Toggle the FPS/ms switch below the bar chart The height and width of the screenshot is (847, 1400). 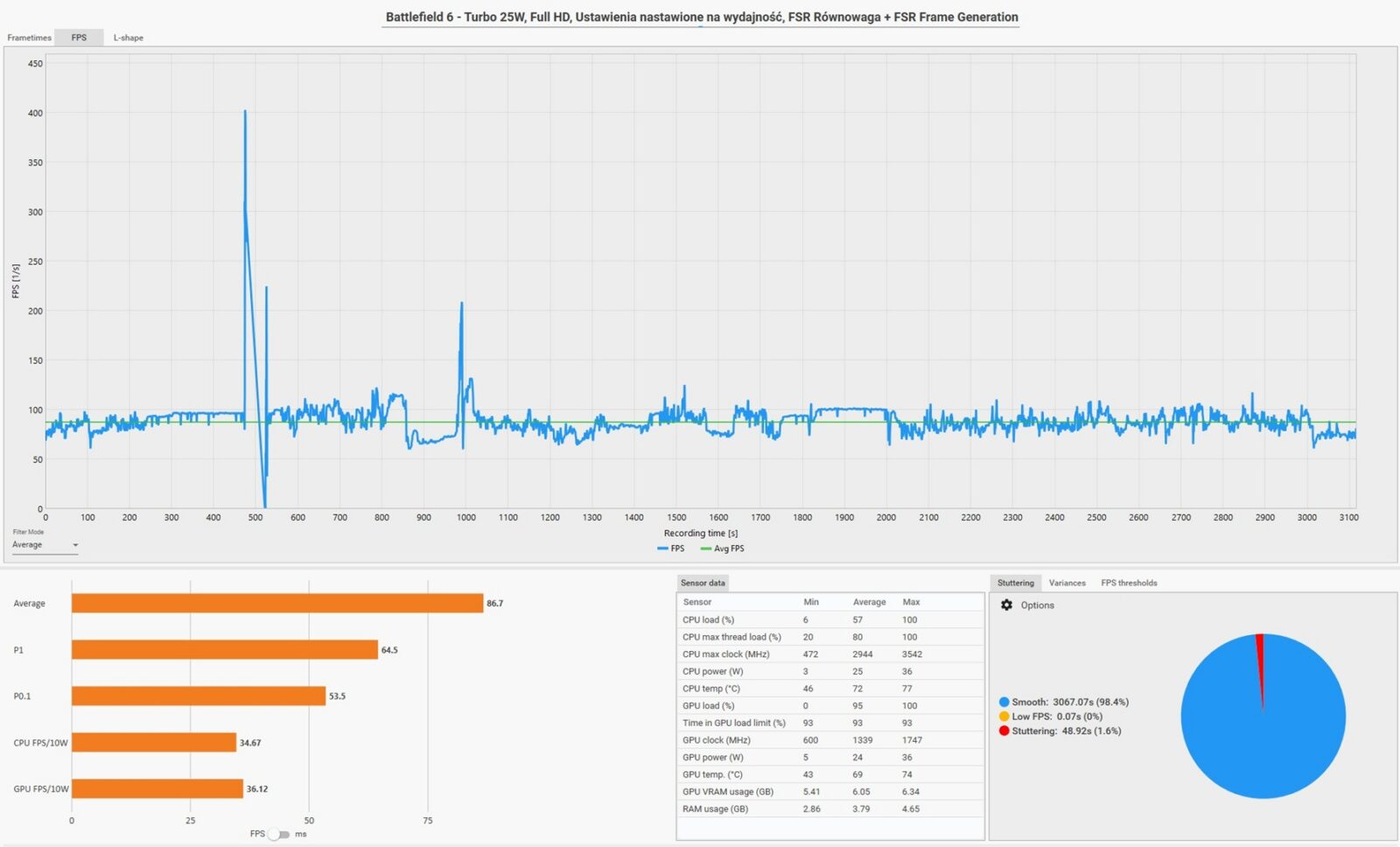pyautogui.click(x=278, y=835)
